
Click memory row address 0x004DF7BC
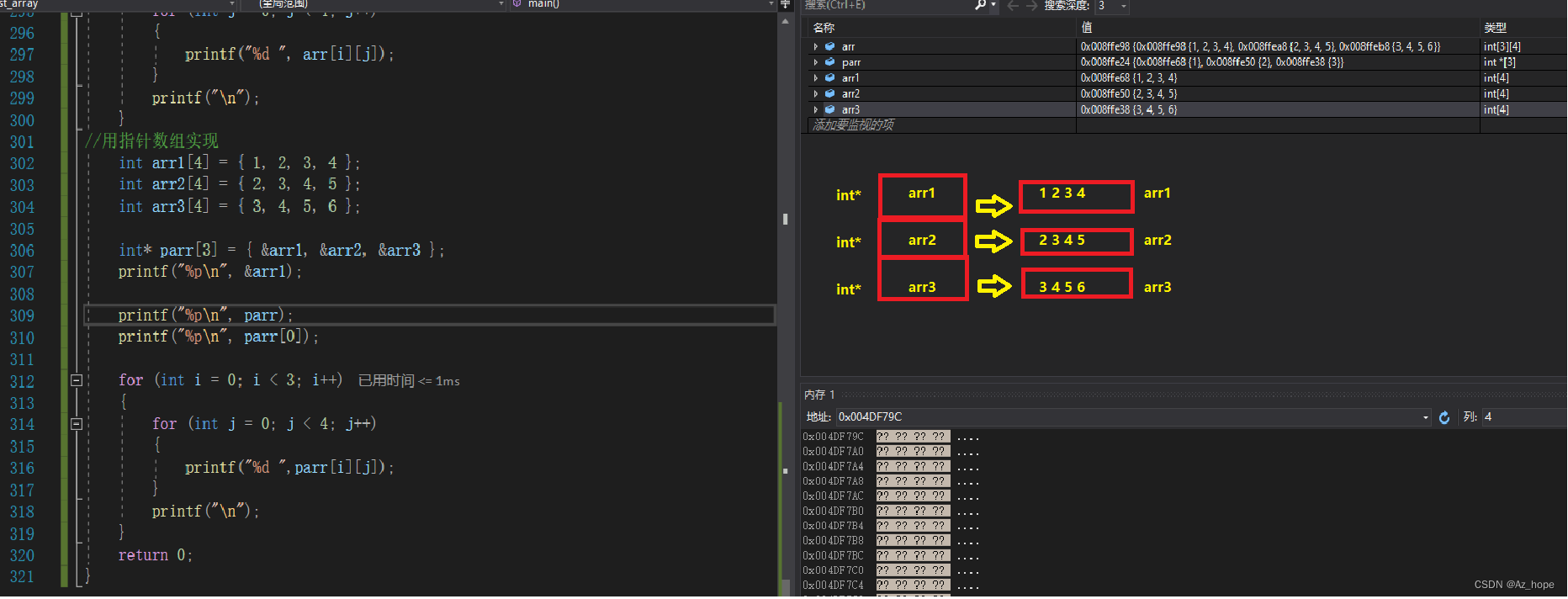(x=833, y=556)
